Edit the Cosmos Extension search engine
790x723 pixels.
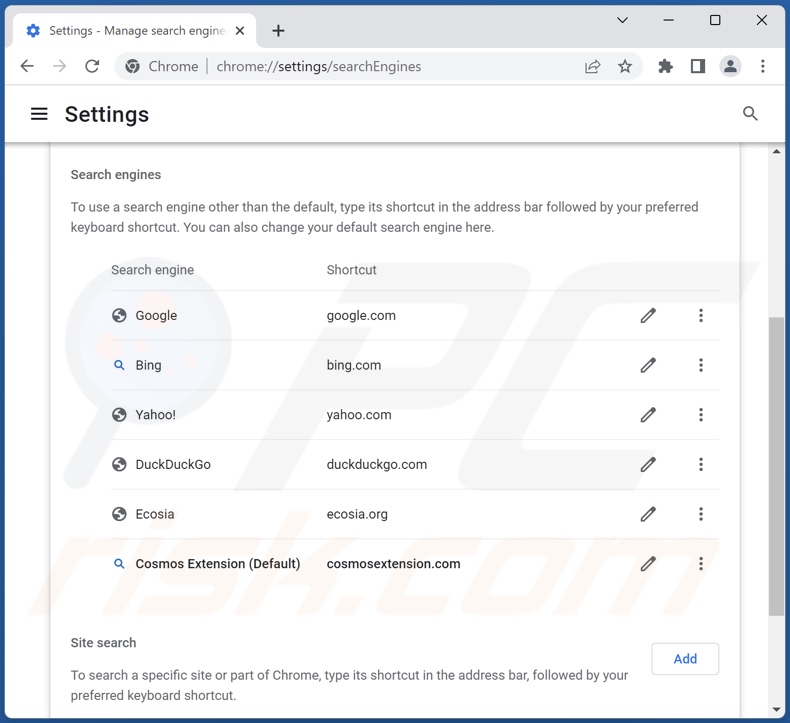click(648, 564)
